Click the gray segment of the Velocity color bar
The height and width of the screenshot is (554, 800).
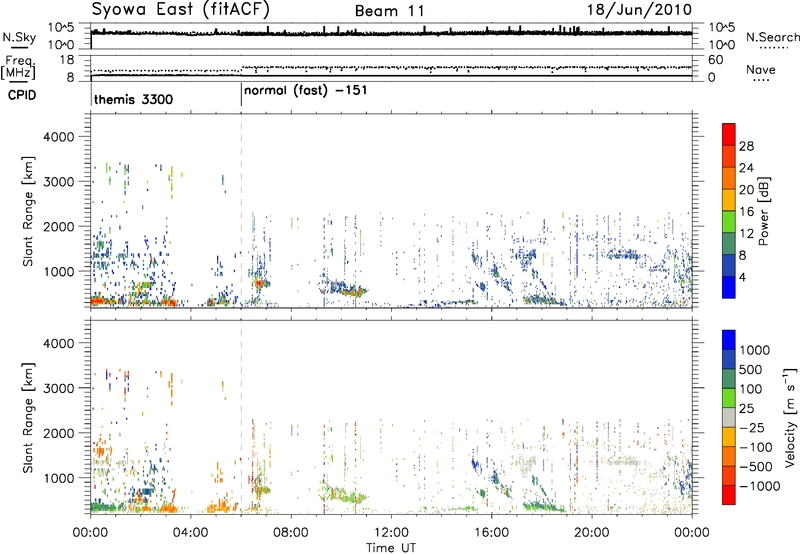[729, 418]
